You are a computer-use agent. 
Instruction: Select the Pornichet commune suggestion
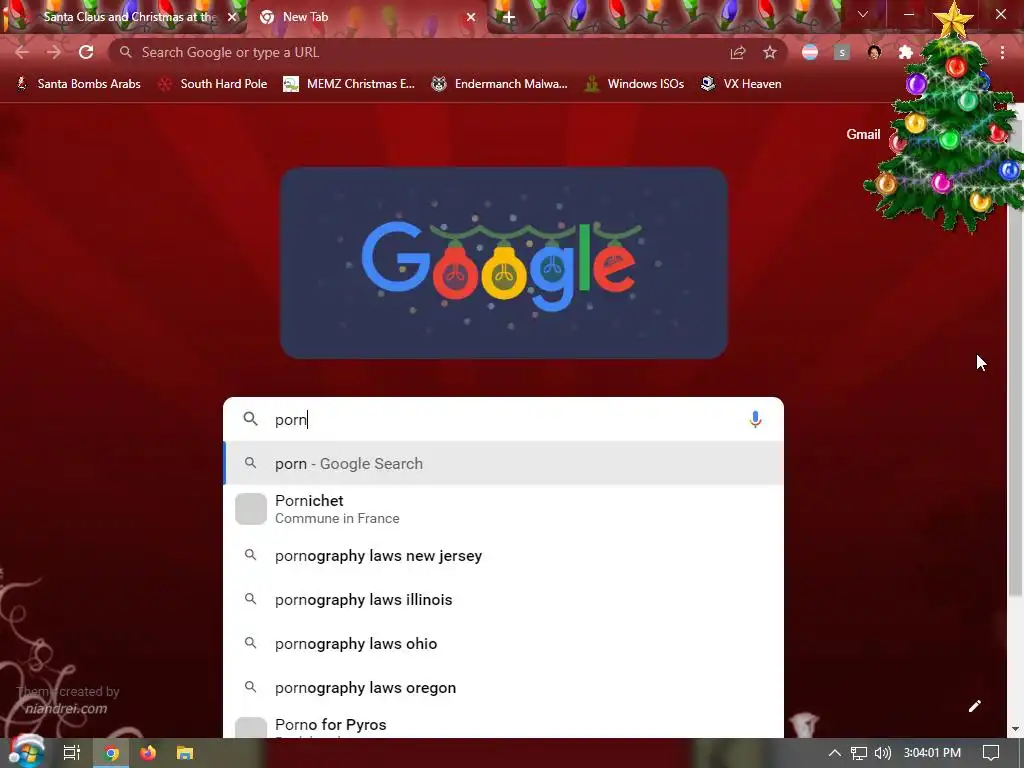tap(504, 509)
